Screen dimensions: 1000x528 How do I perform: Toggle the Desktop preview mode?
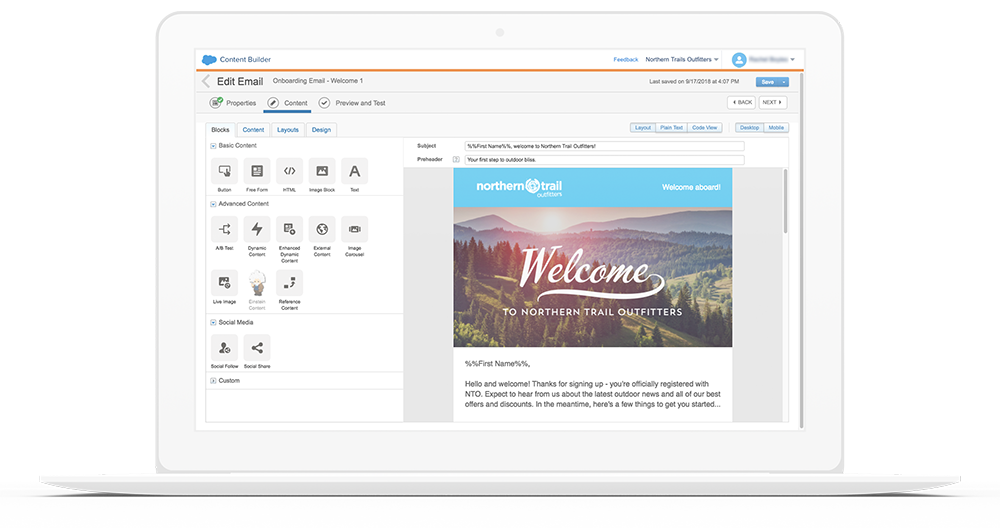coord(749,128)
